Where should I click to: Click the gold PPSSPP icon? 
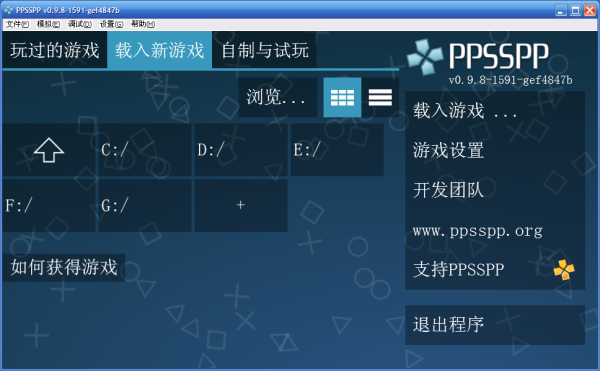tap(564, 270)
